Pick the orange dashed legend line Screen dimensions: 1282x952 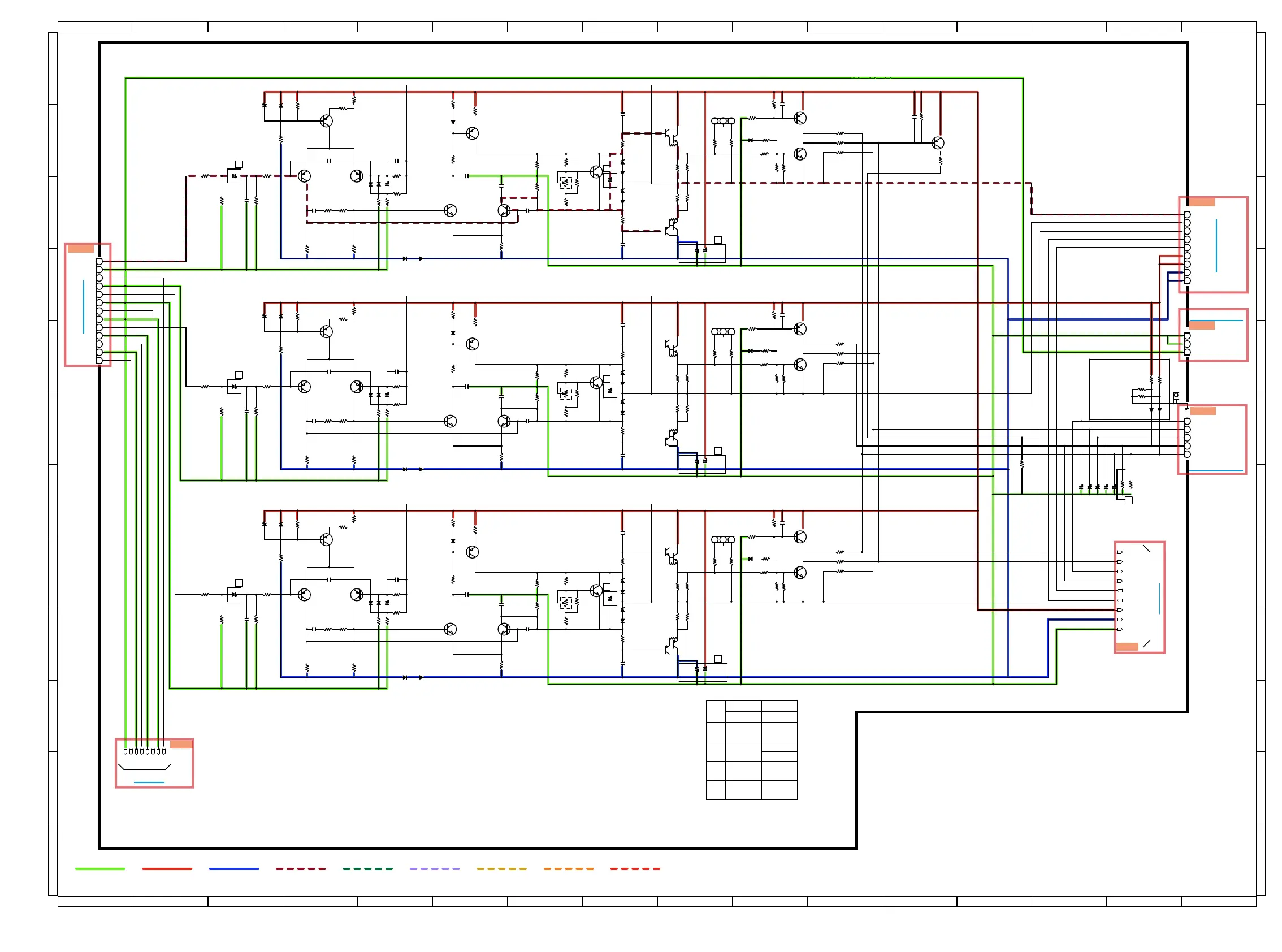568,868
